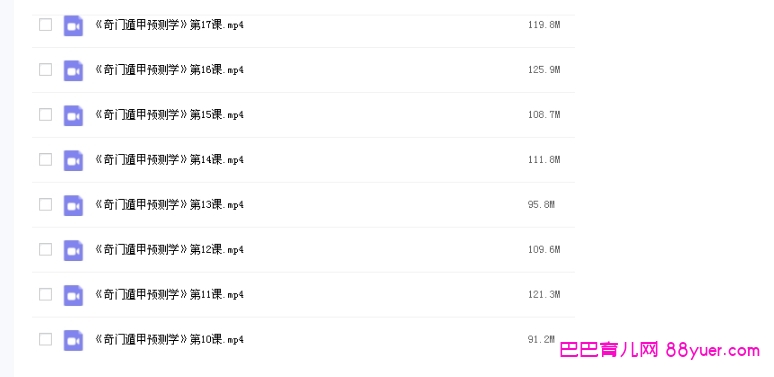Enable the checkbox next to 第10课.mp4

tap(45, 339)
